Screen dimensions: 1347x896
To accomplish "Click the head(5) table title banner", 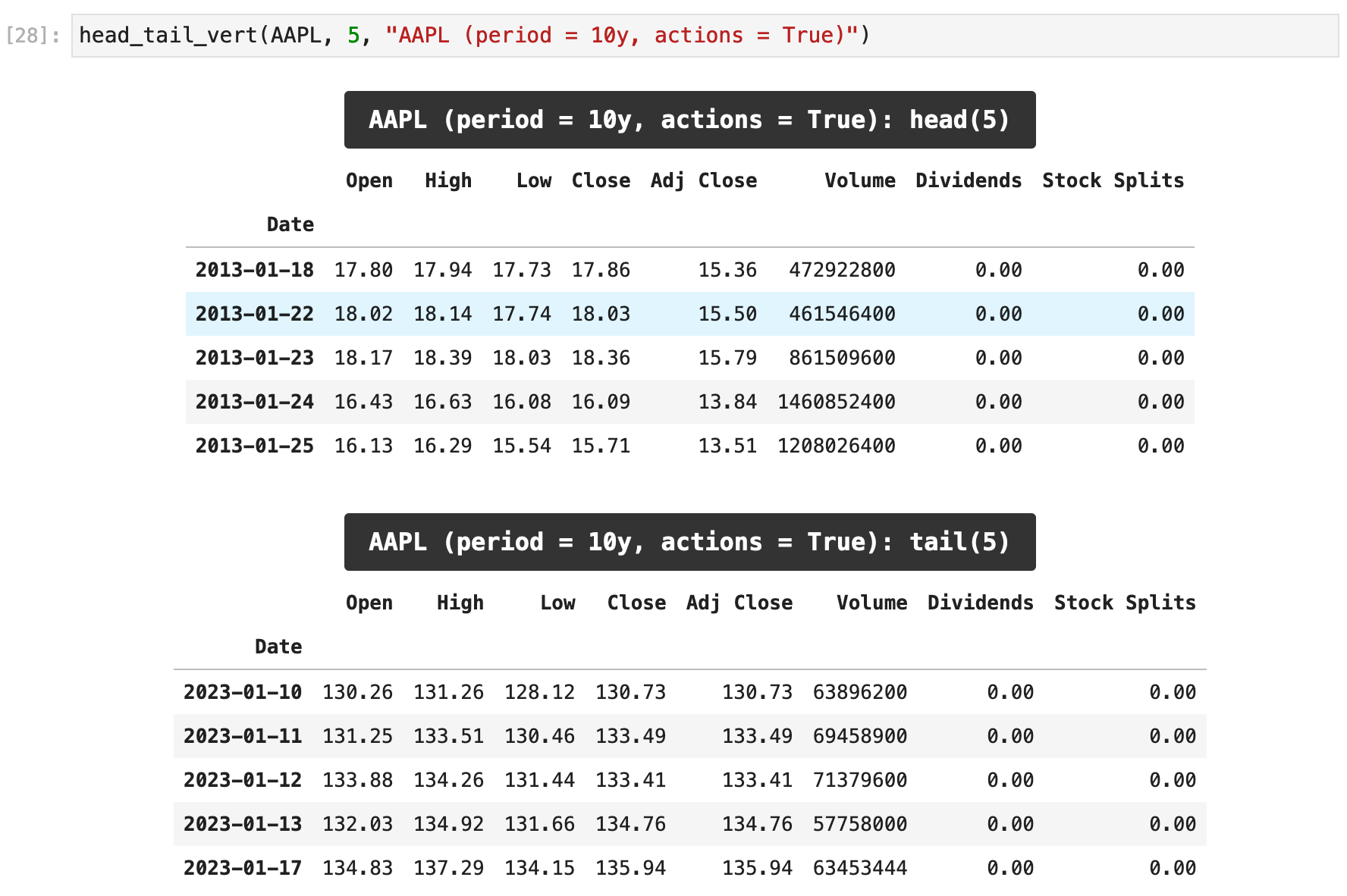I will click(689, 120).
